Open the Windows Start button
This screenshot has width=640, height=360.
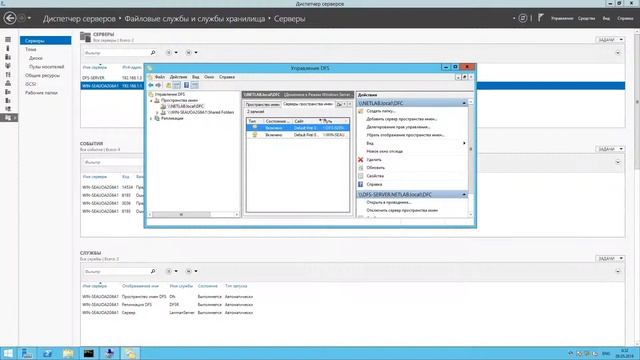pyautogui.click(x=8, y=353)
